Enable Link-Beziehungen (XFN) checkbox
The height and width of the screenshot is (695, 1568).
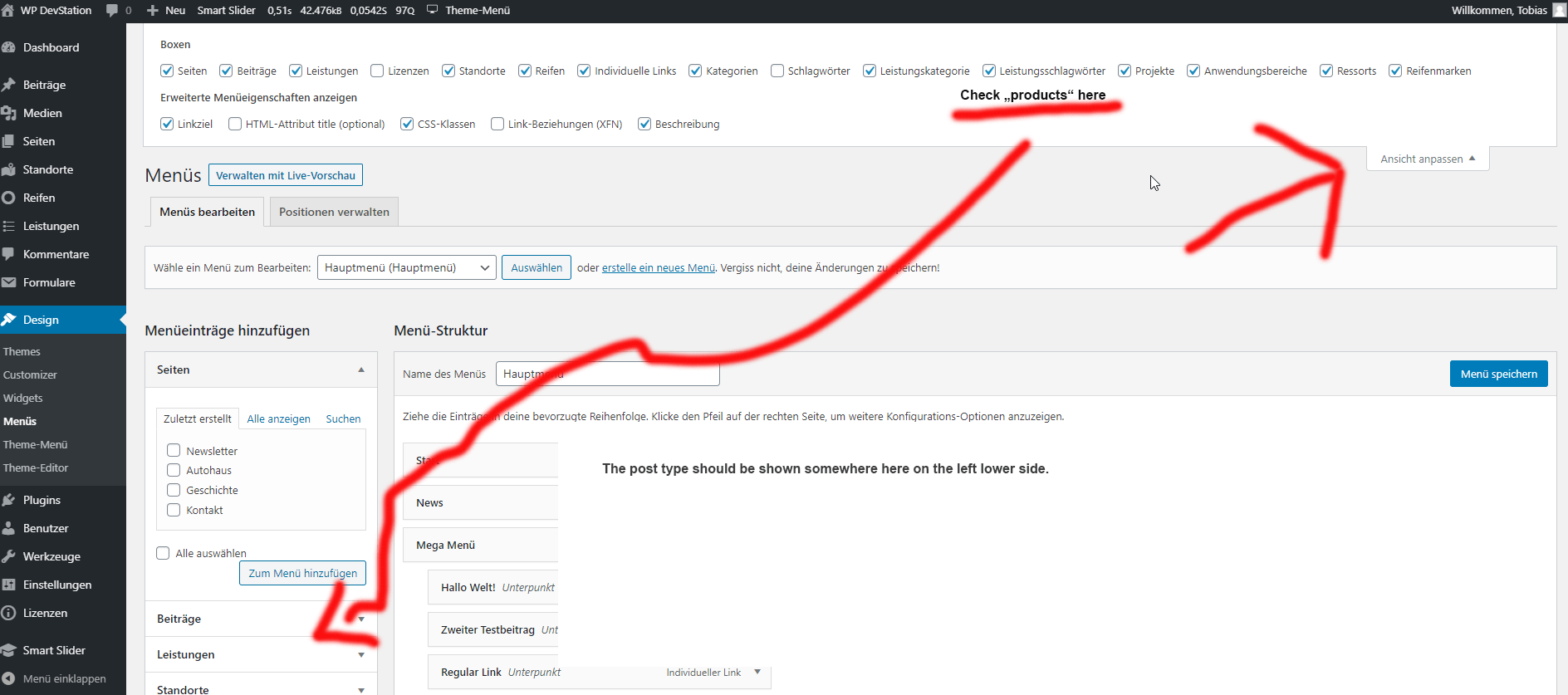497,124
